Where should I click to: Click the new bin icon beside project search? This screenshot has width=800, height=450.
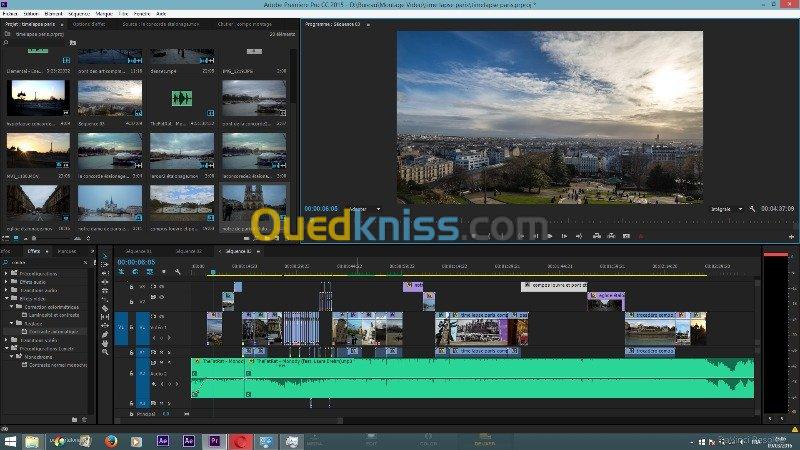pos(72,43)
